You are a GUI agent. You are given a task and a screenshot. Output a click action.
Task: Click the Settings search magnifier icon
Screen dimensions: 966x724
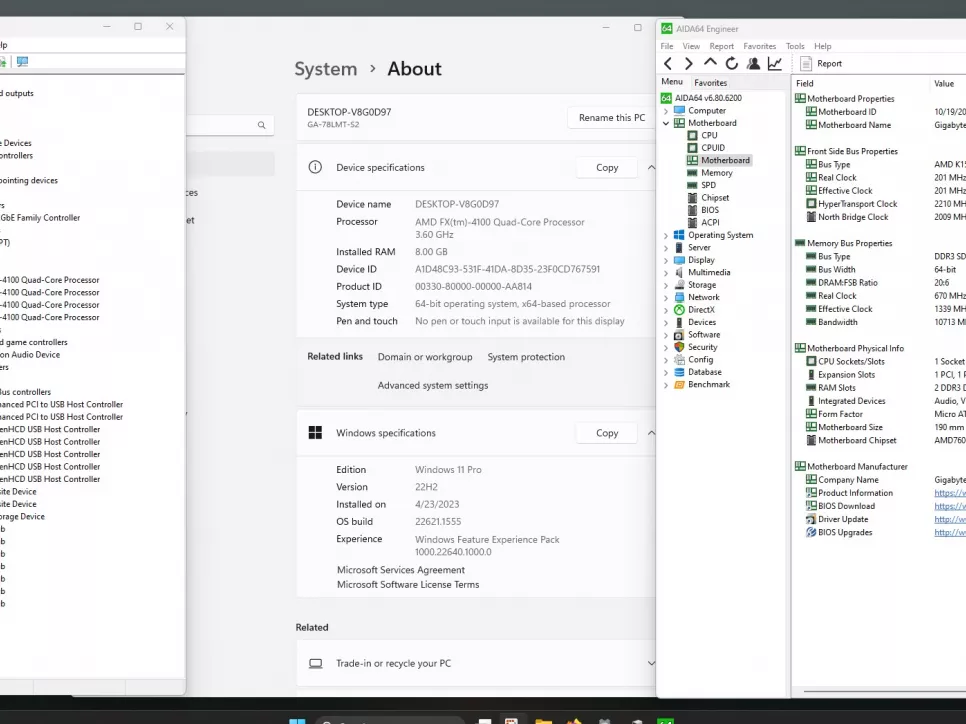pyautogui.click(x=261, y=125)
